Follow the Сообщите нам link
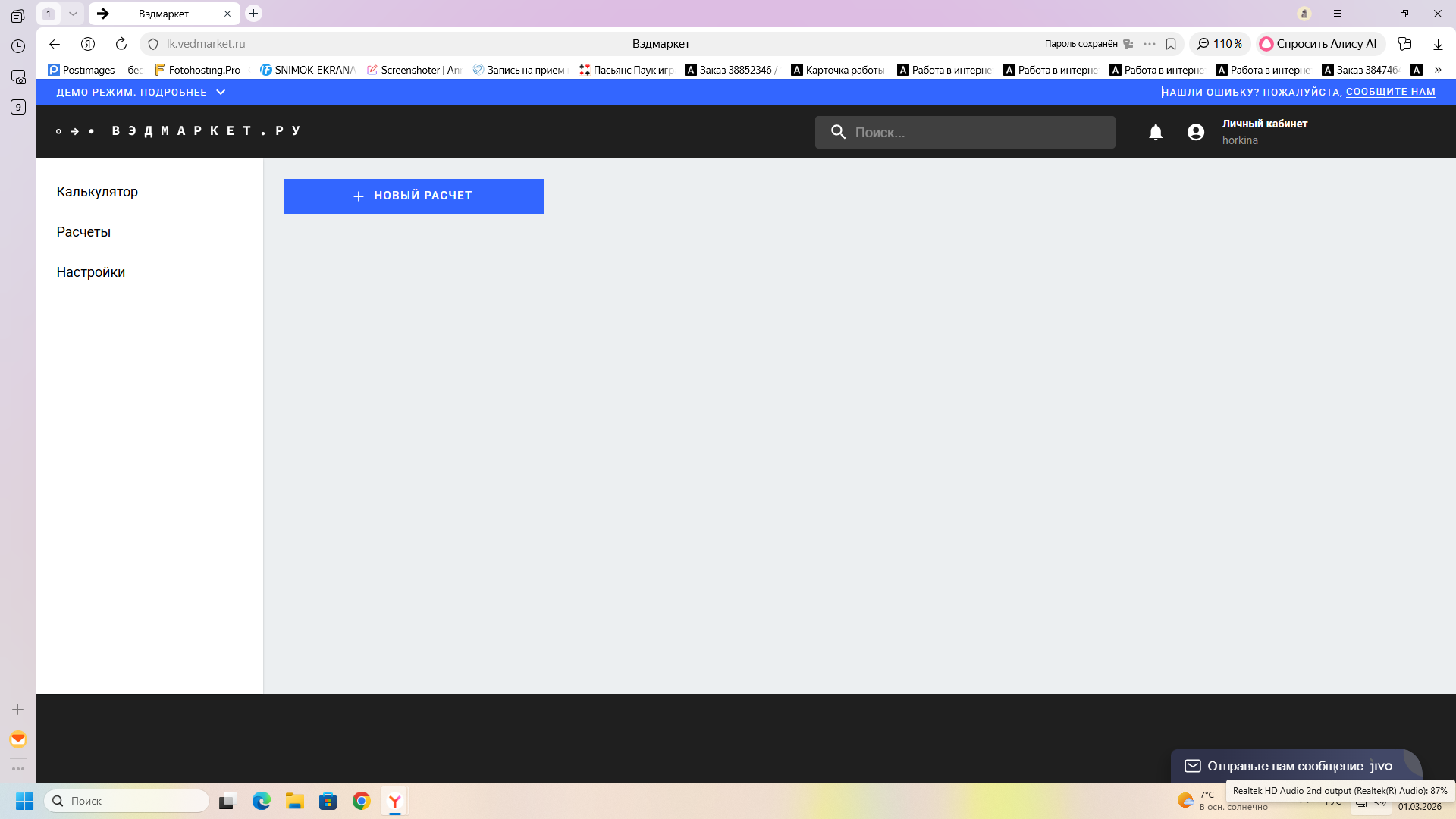The height and width of the screenshot is (819, 1456). point(1390,92)
